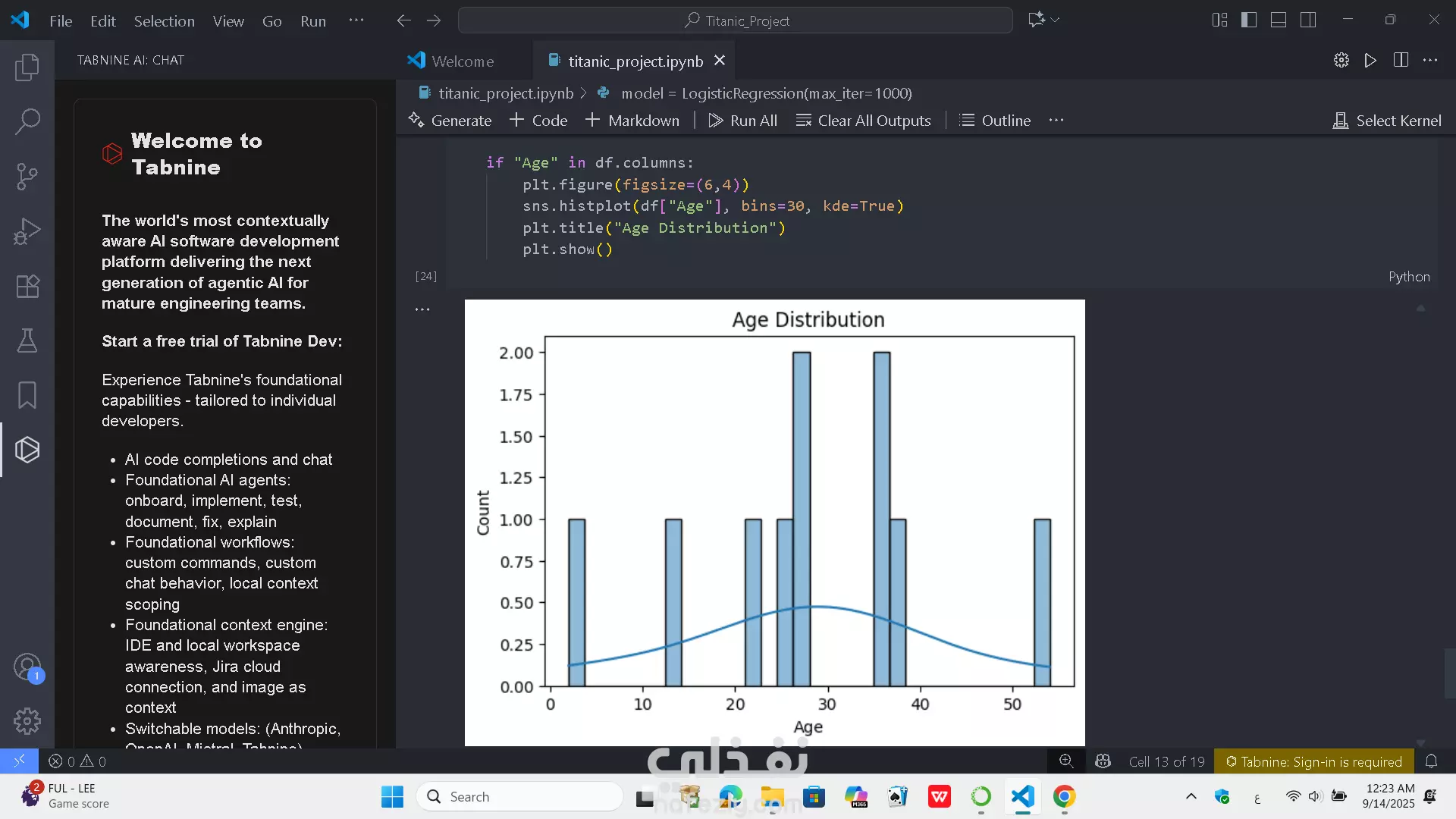The image size is (1456, 819).
Task: Open notebook toolbar more actions ellipsis
Action: point(1056,121)
